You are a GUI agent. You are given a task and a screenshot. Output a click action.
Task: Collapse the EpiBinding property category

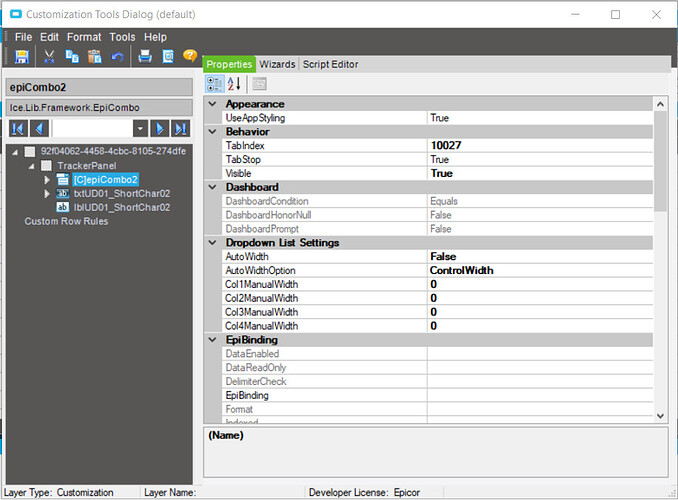212,340
